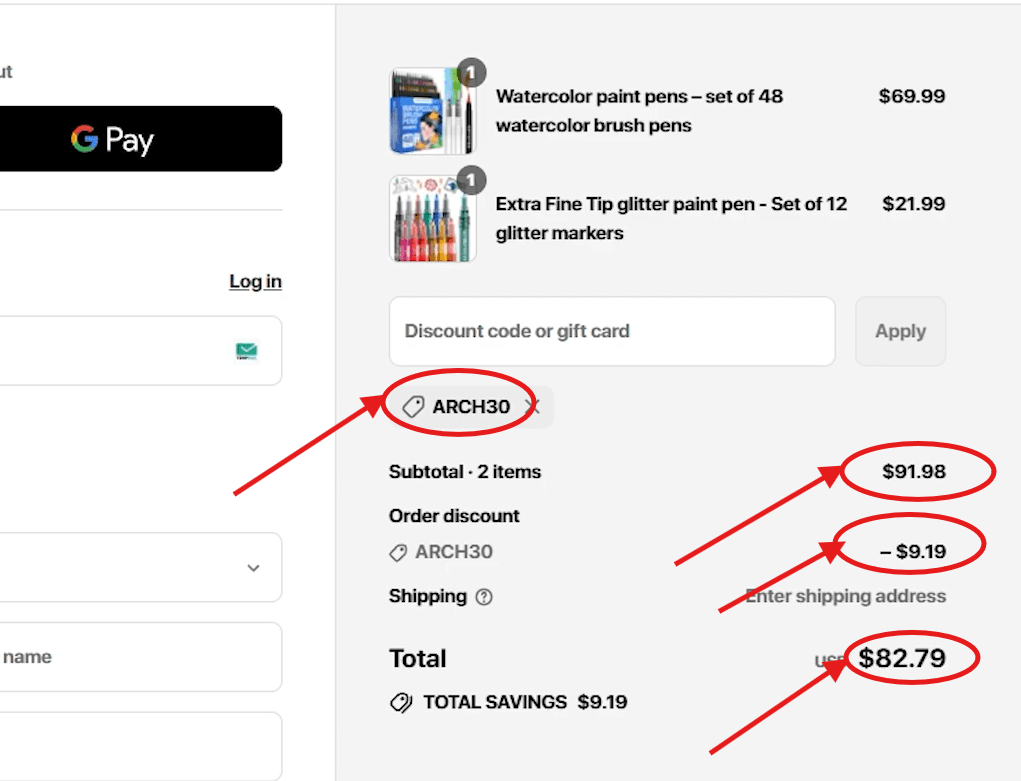Remove the ARCH30 discount code
The width and height of the screenshot is (1021, 781).
tap(532, 406)
